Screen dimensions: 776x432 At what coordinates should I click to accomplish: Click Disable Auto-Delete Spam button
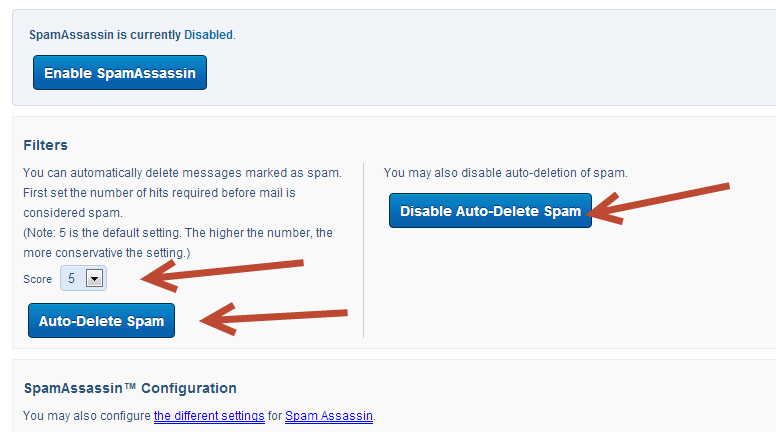[490, 211]
